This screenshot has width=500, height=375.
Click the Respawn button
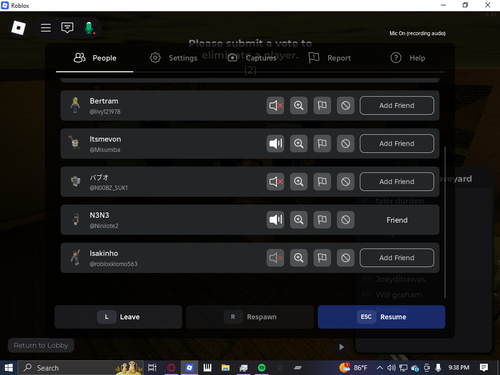pos(250,317)
